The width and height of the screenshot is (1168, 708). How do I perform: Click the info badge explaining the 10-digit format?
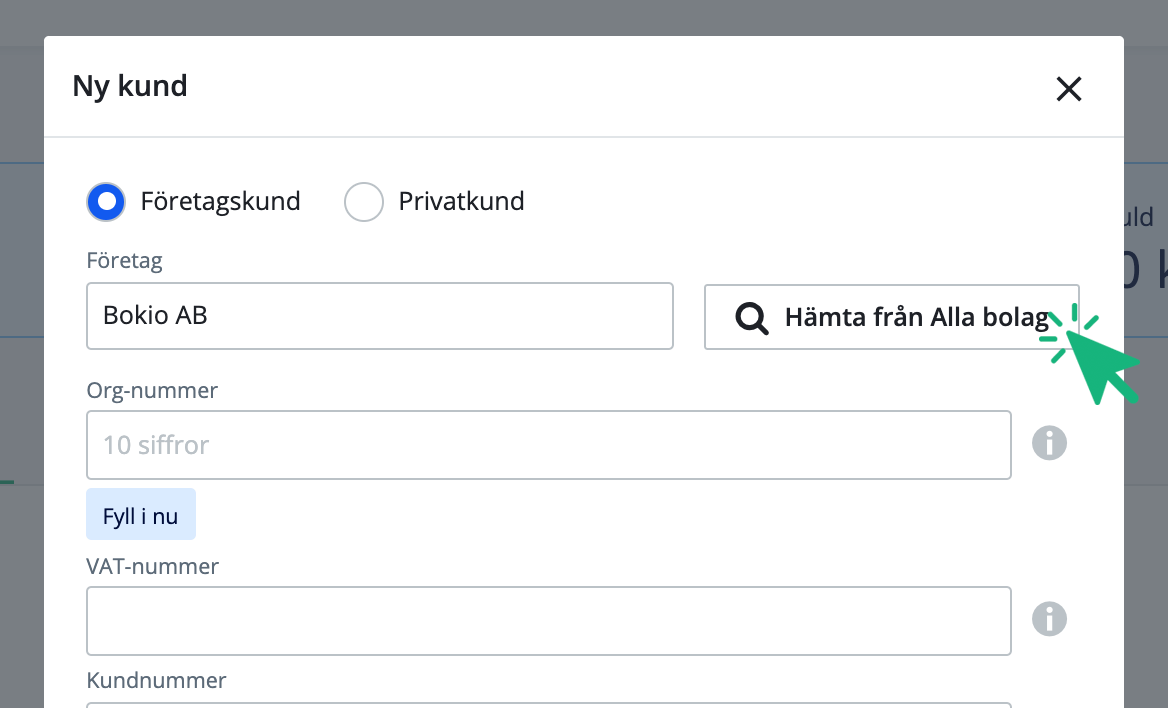tap(1049, 443)
